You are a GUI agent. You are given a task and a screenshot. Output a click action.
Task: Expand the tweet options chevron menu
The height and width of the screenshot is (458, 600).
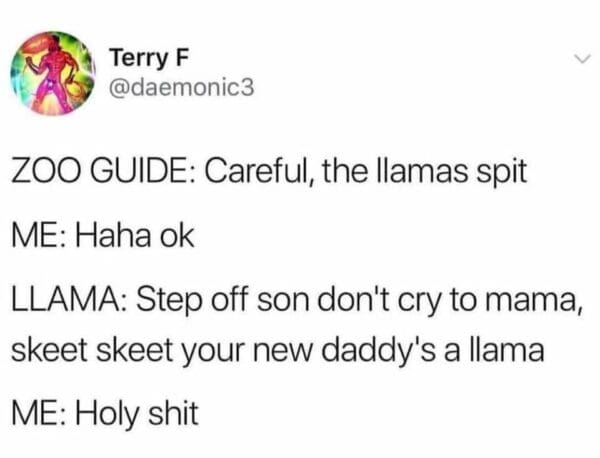coord(582,59)
